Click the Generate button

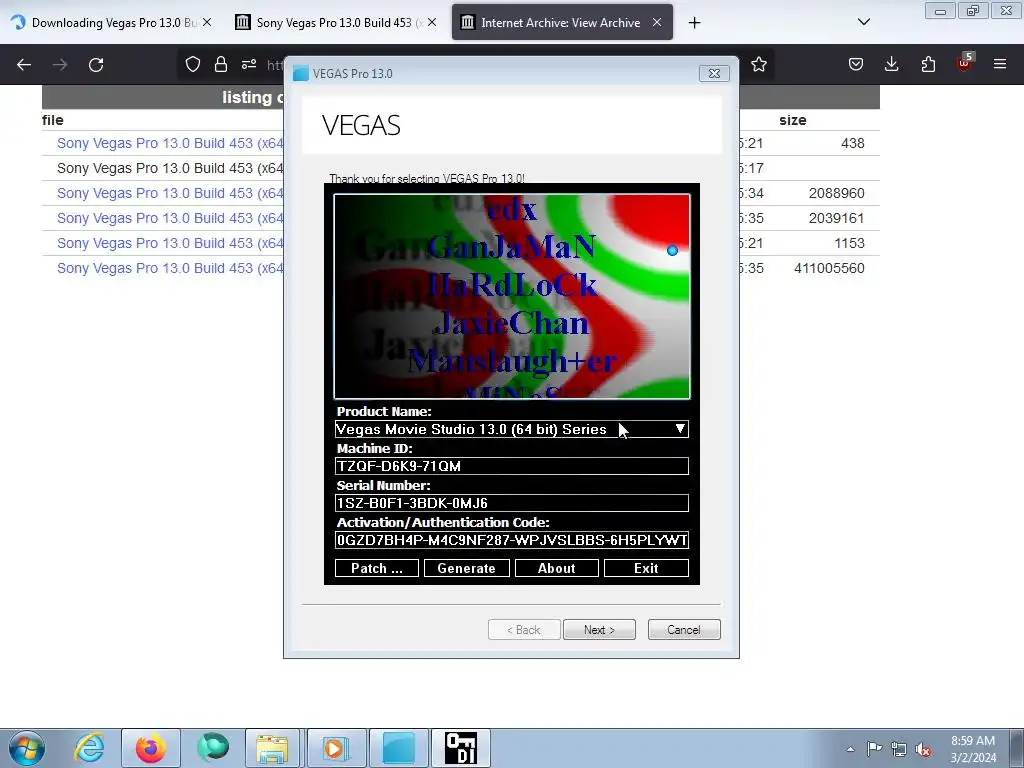pyautogui.click(x=466, y=568)
